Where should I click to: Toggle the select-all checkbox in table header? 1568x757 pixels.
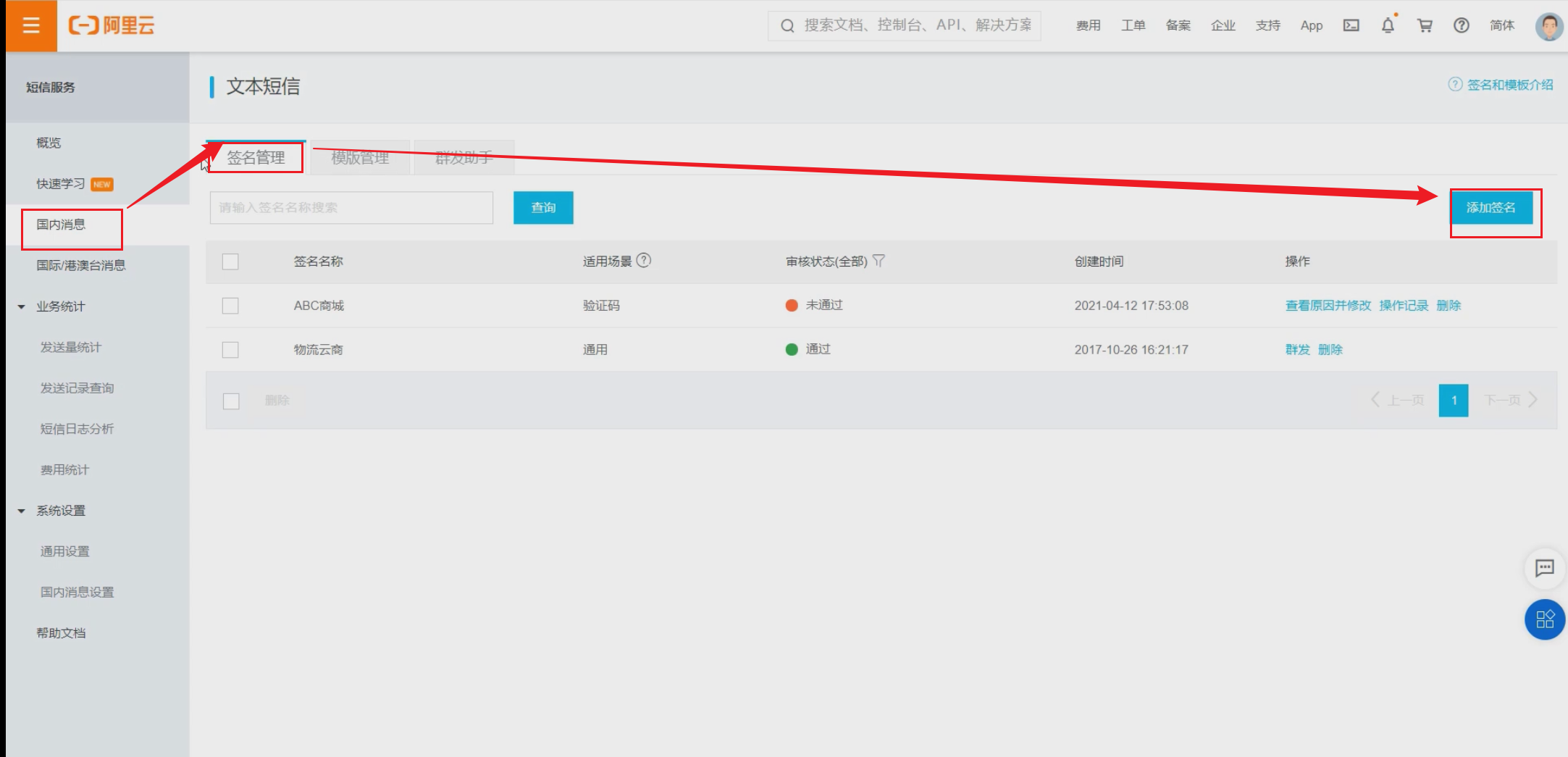230,262
